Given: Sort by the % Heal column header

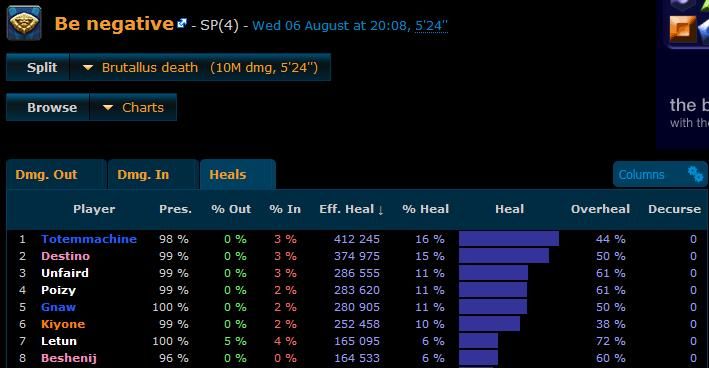Looking at the screenshot, I should (x=425, y=209).
